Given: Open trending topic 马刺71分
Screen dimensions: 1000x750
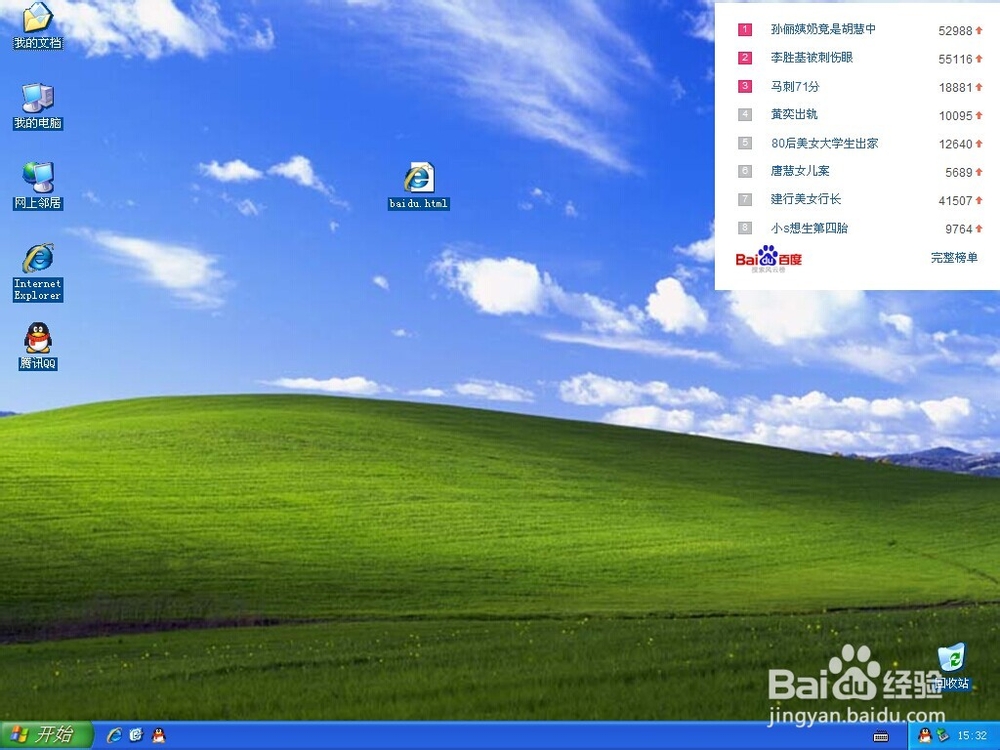Looking at the screenshot, I should click(795, 87).
